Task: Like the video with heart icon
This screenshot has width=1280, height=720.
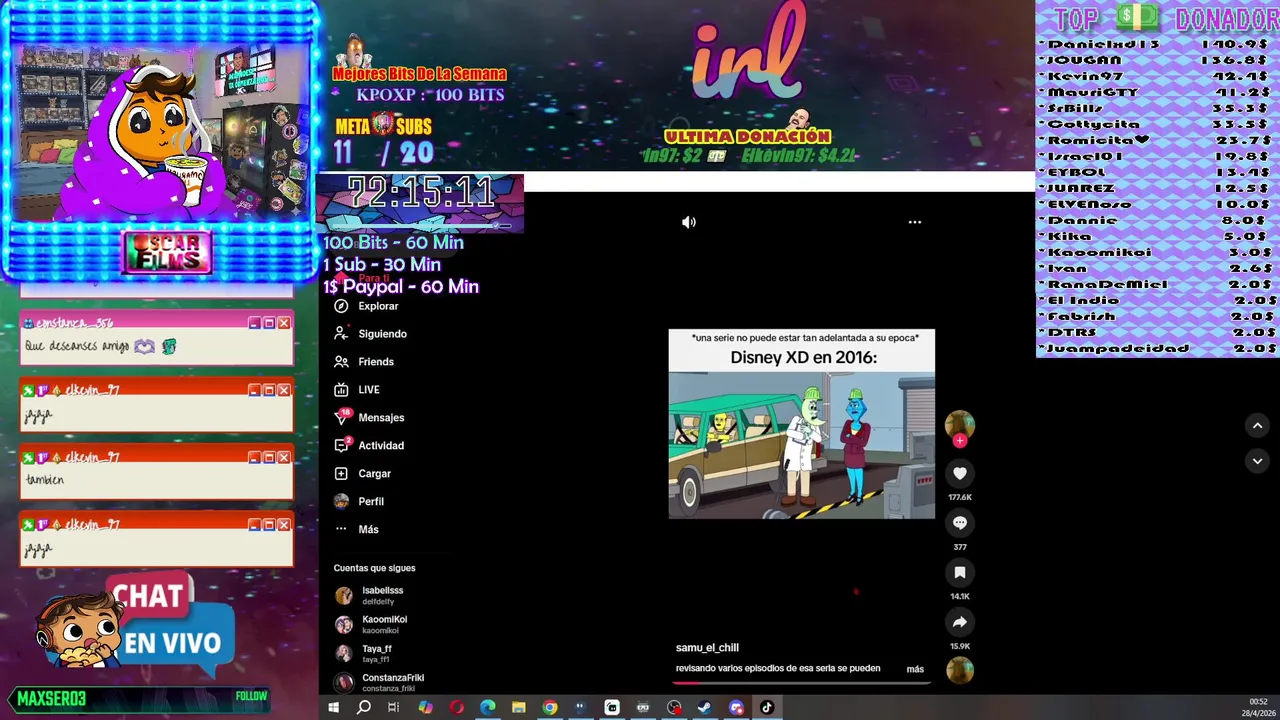Action: click(x=960, y=473)
